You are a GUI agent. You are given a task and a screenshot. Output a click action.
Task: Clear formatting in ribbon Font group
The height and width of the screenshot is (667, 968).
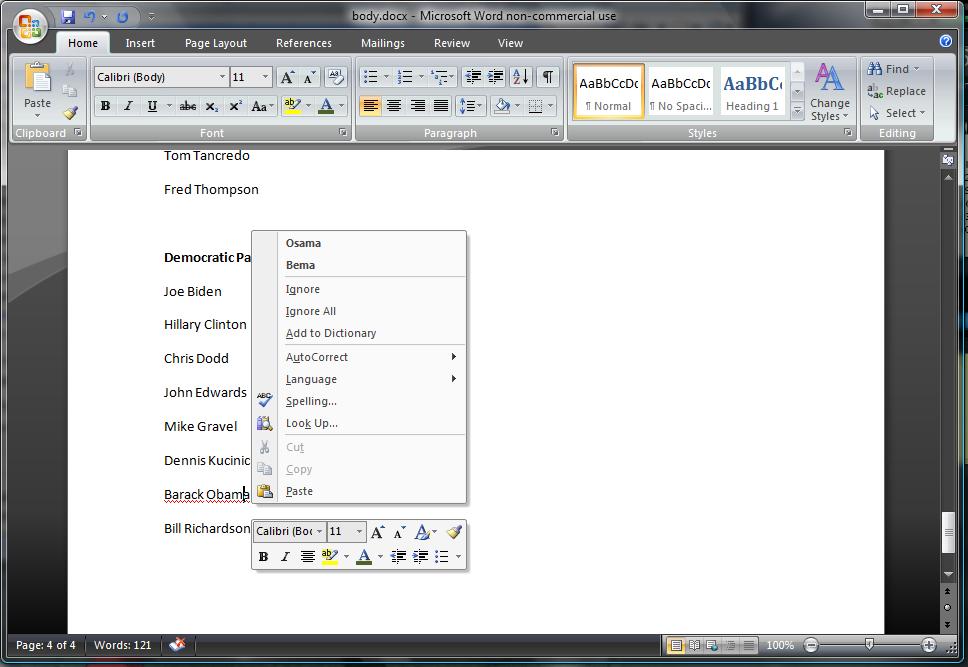pyautogui.click(x=335, y=77)
